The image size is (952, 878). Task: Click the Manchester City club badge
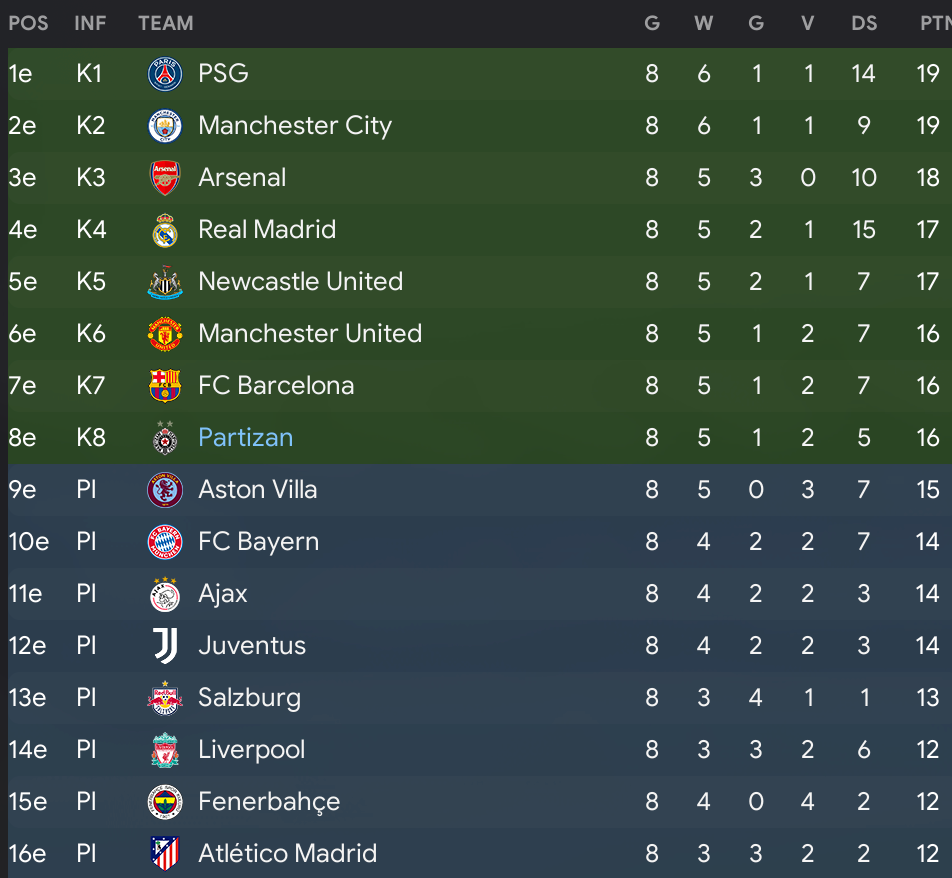[165, 126]
